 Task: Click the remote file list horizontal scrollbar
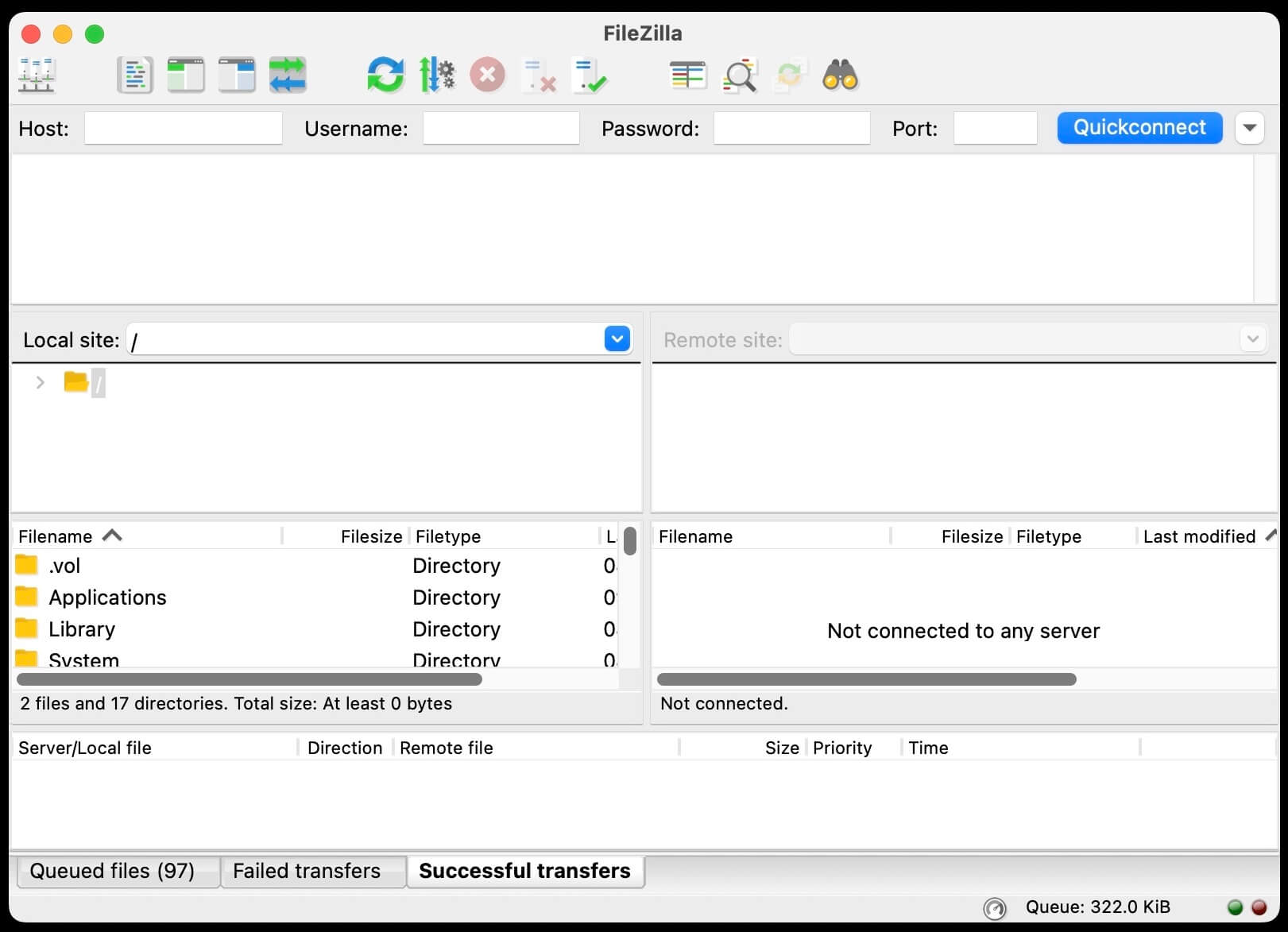867,679
